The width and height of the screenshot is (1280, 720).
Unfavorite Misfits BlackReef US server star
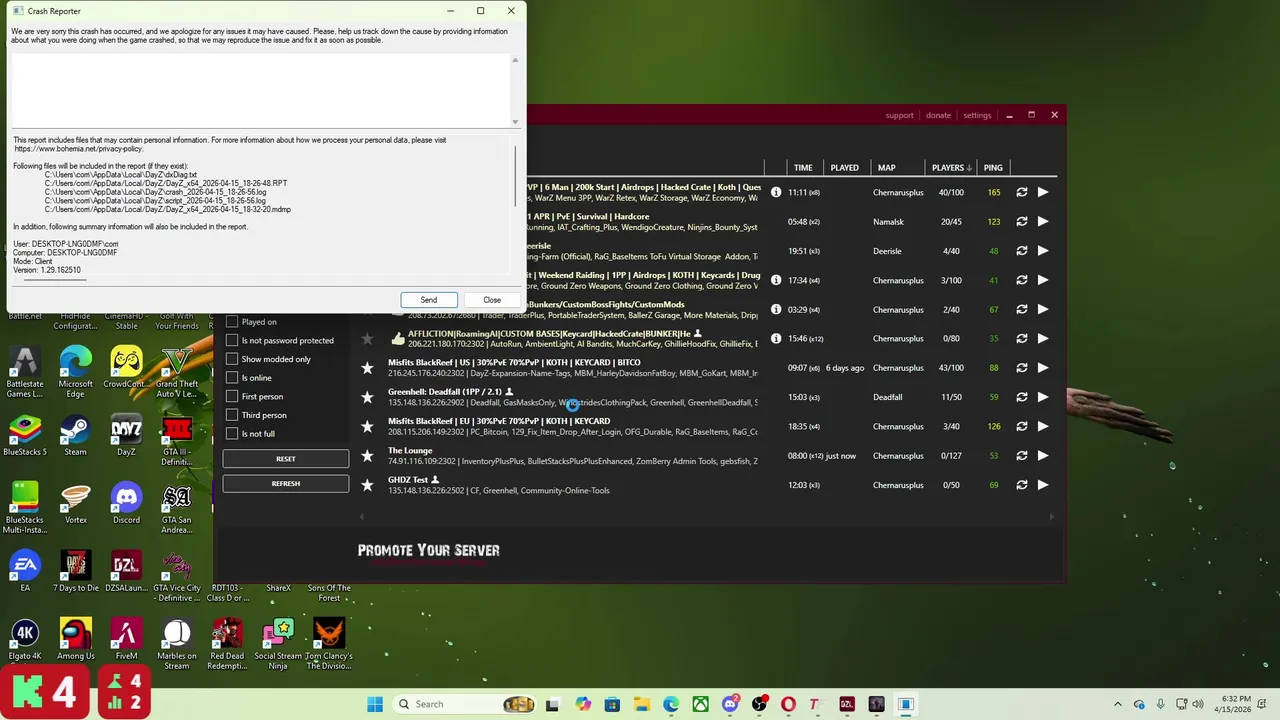click(x=367, y=368)
